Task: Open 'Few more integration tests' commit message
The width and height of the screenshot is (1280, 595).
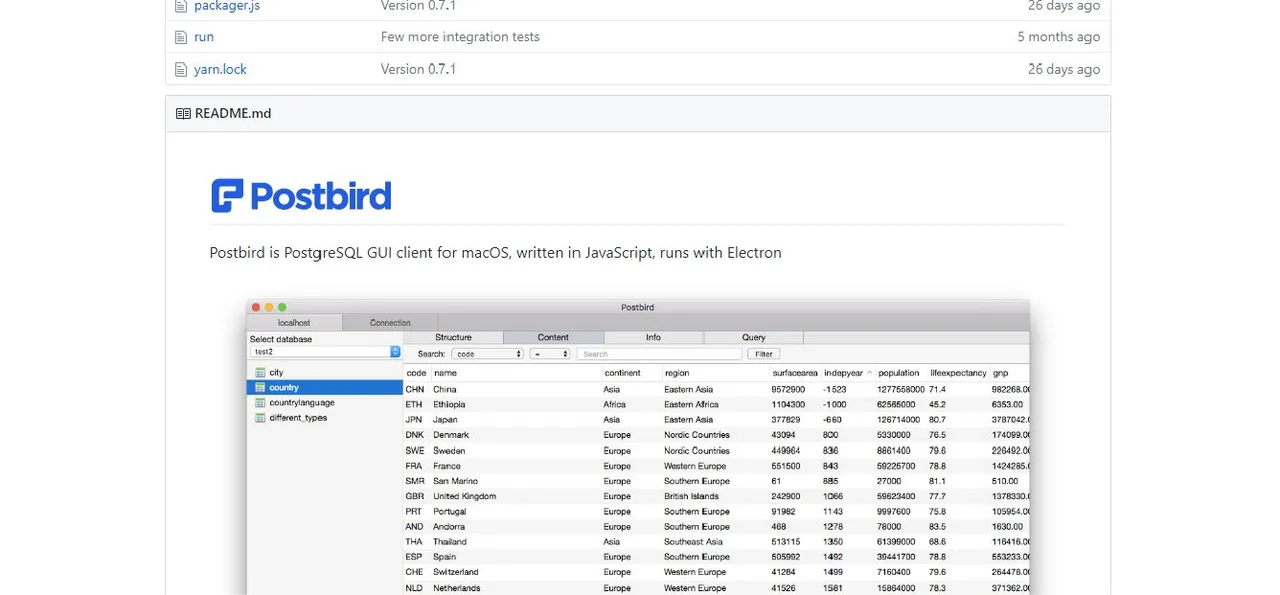Action: point(460,37)
